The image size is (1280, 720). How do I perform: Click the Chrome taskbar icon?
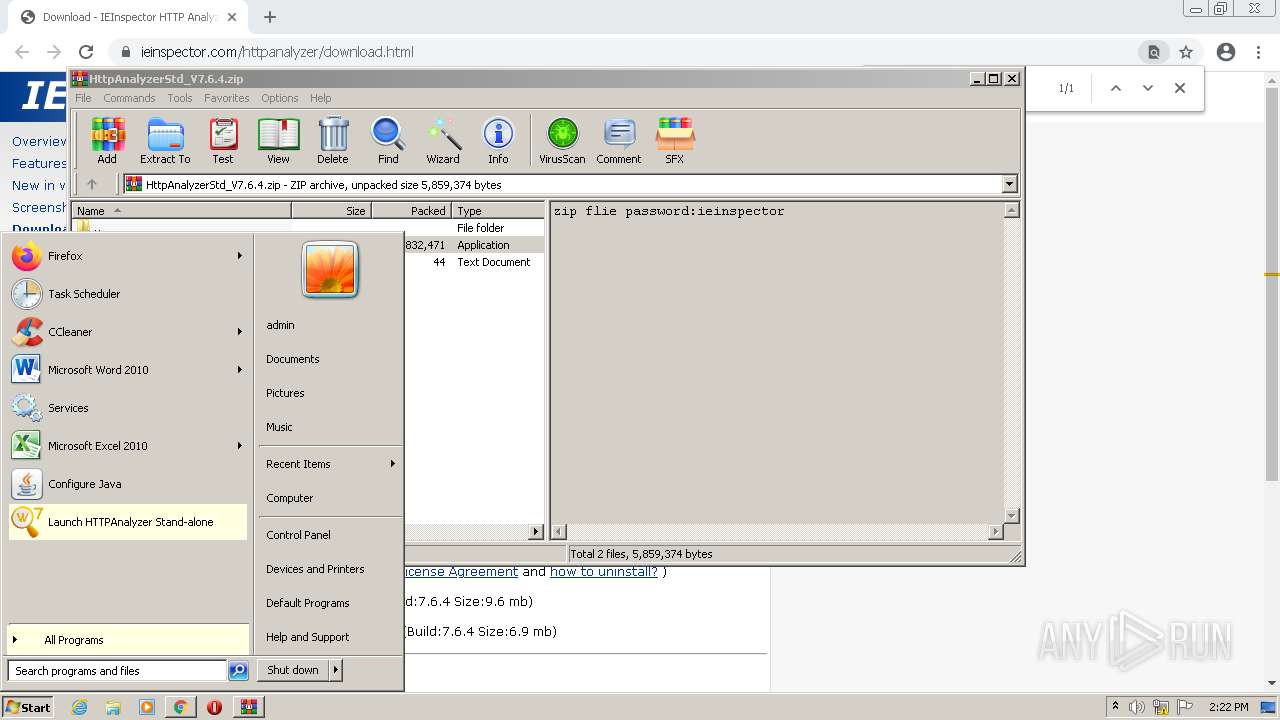point(180,707)
